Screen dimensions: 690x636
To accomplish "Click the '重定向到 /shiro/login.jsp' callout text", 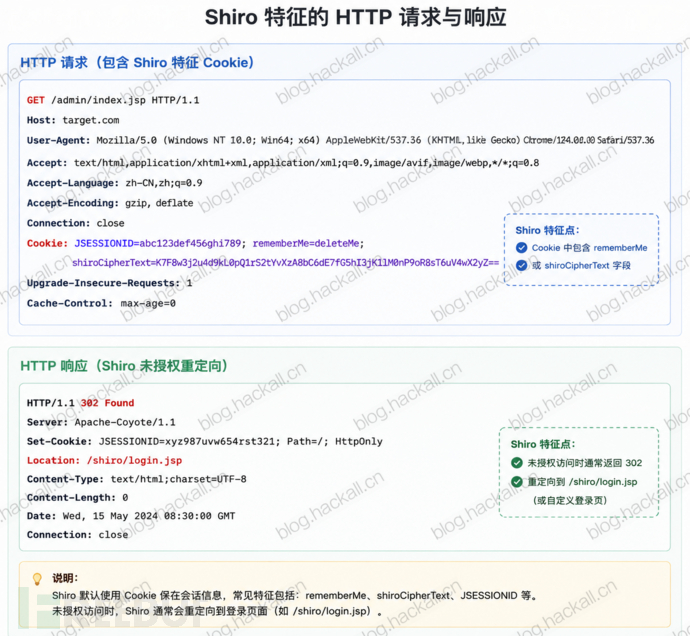I will [x=582, y=482].
